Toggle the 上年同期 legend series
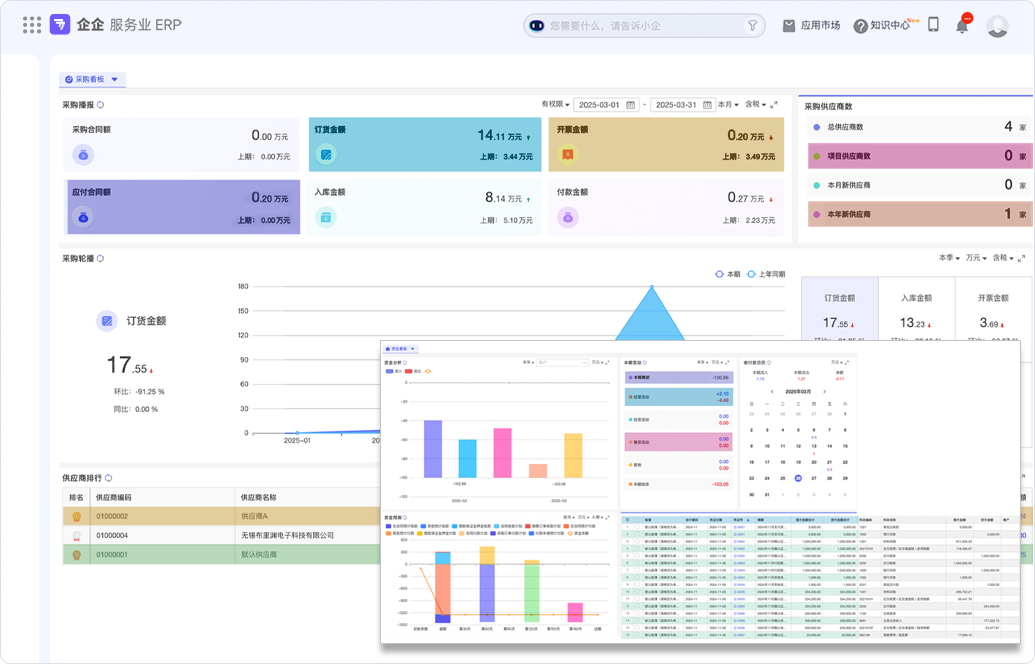The width and height of the screenshot is (1035, 664). 763,273
